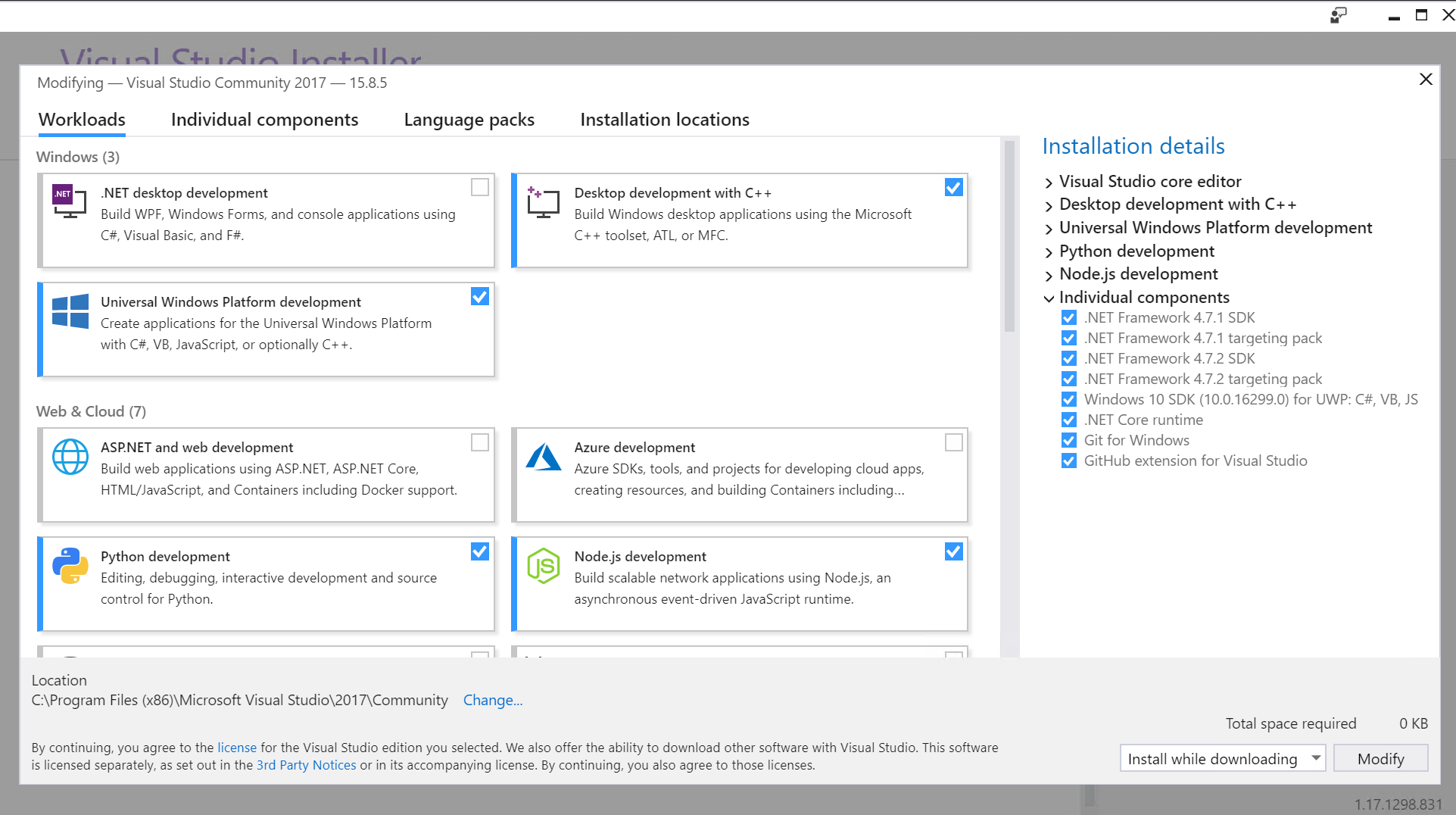1456x815 pixels.
Task: Close the Modifying dialog with X
Action: pos(1426,80)
